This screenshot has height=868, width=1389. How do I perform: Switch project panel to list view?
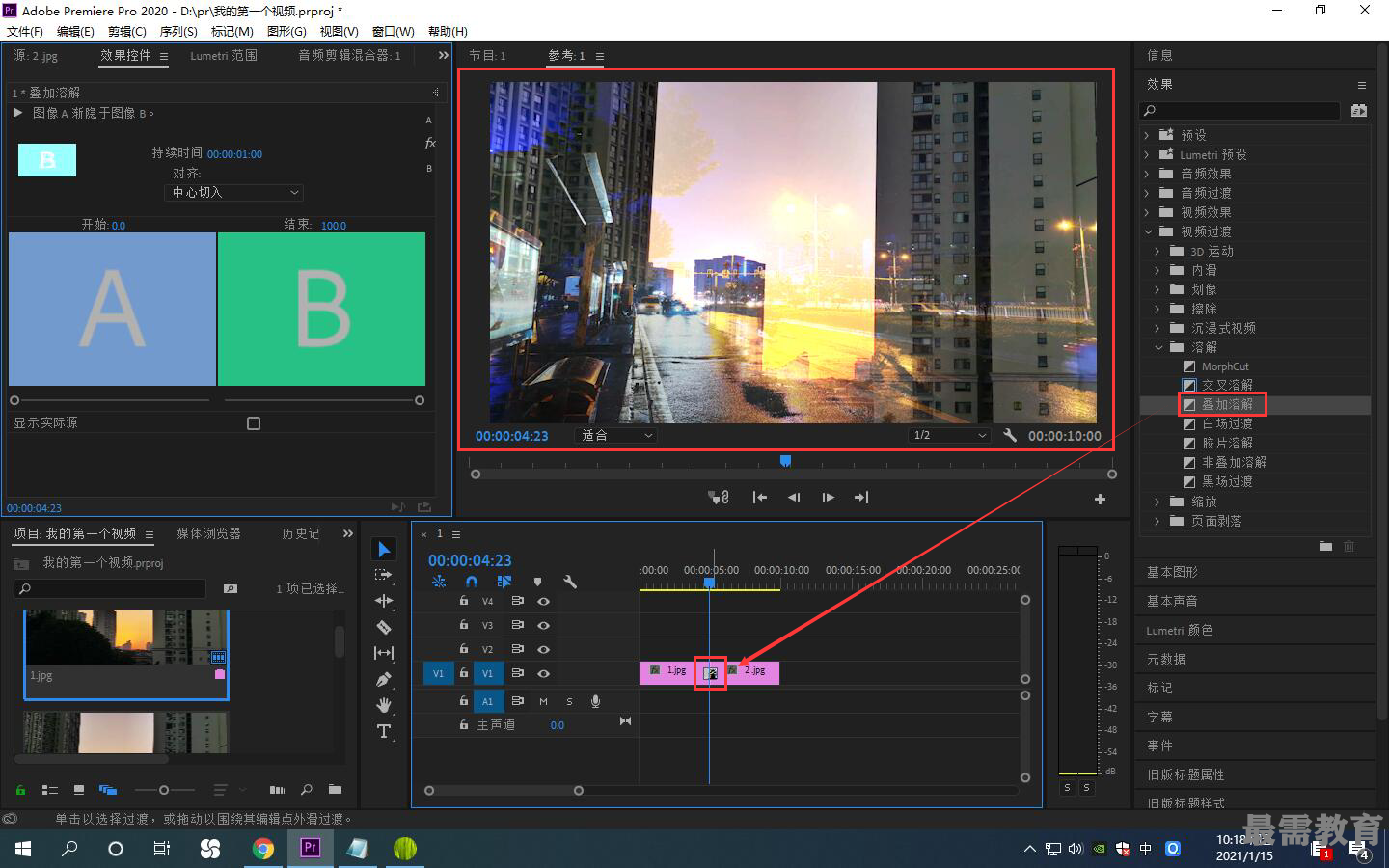pos(50,790)
